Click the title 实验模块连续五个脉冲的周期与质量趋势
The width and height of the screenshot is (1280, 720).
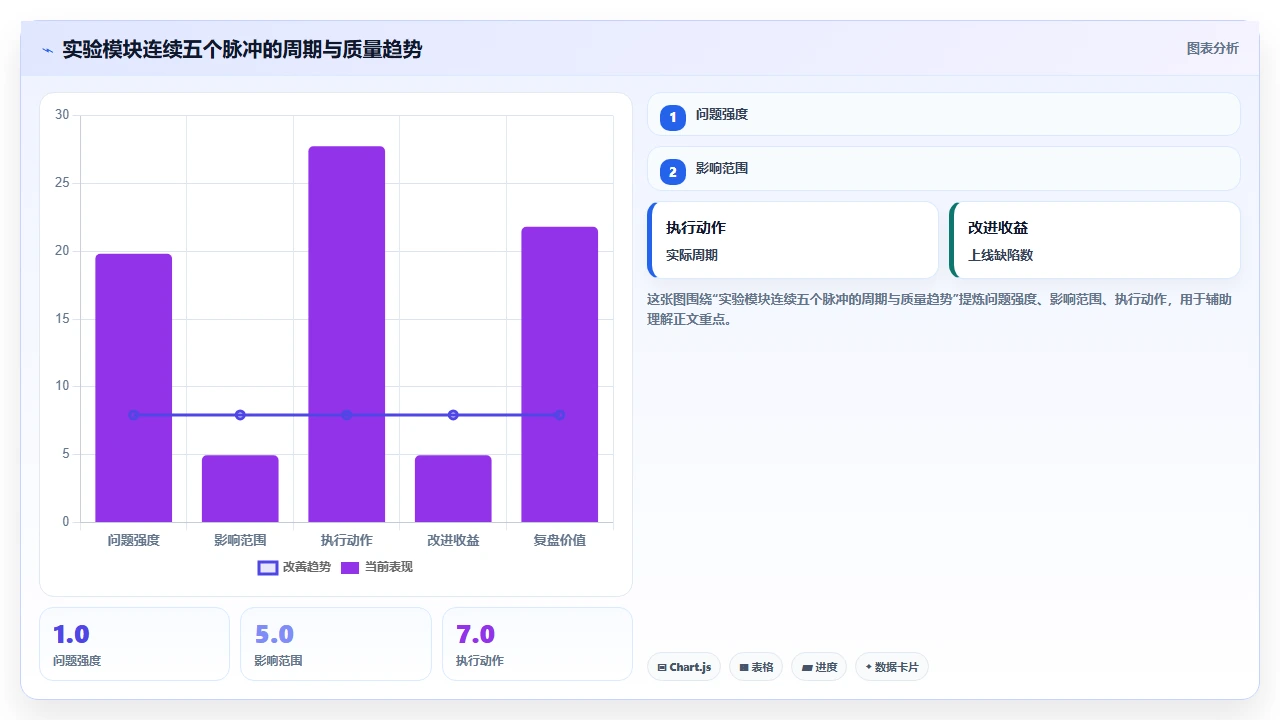pyautogui.click(x=242, y=49)
